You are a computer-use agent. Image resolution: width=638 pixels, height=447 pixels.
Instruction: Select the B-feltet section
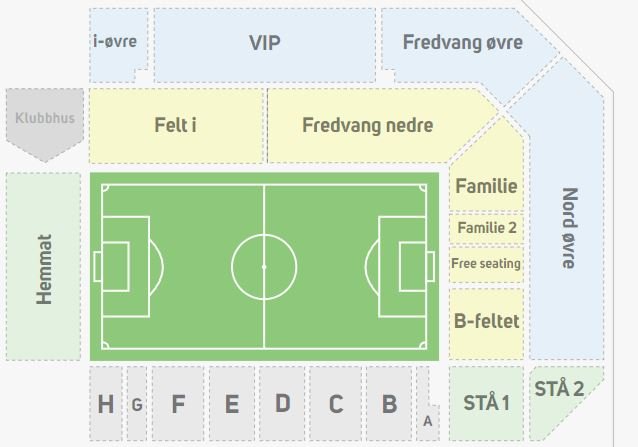[x=486, y=323]
